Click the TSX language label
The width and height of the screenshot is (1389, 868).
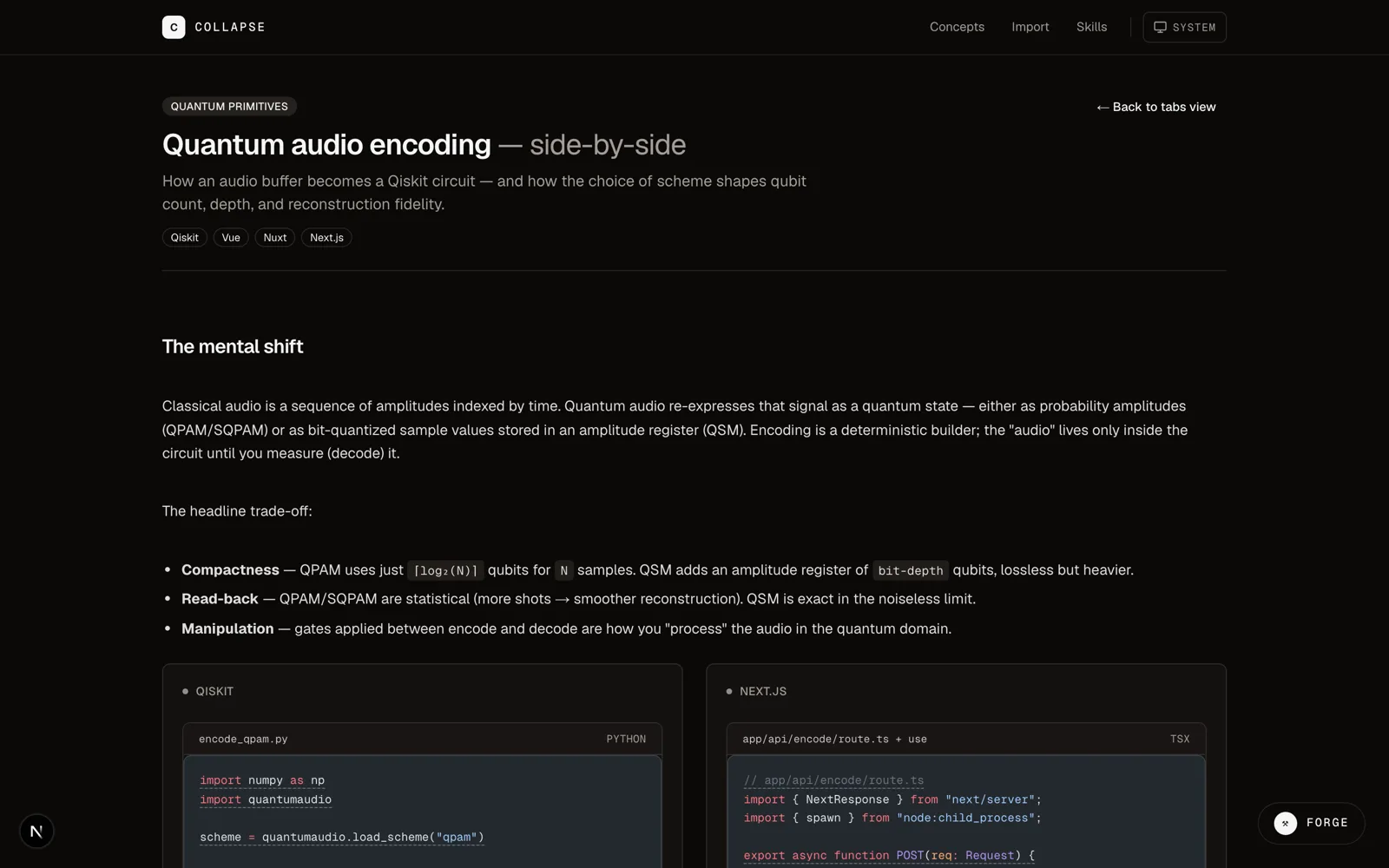[x=1180, y=740]
